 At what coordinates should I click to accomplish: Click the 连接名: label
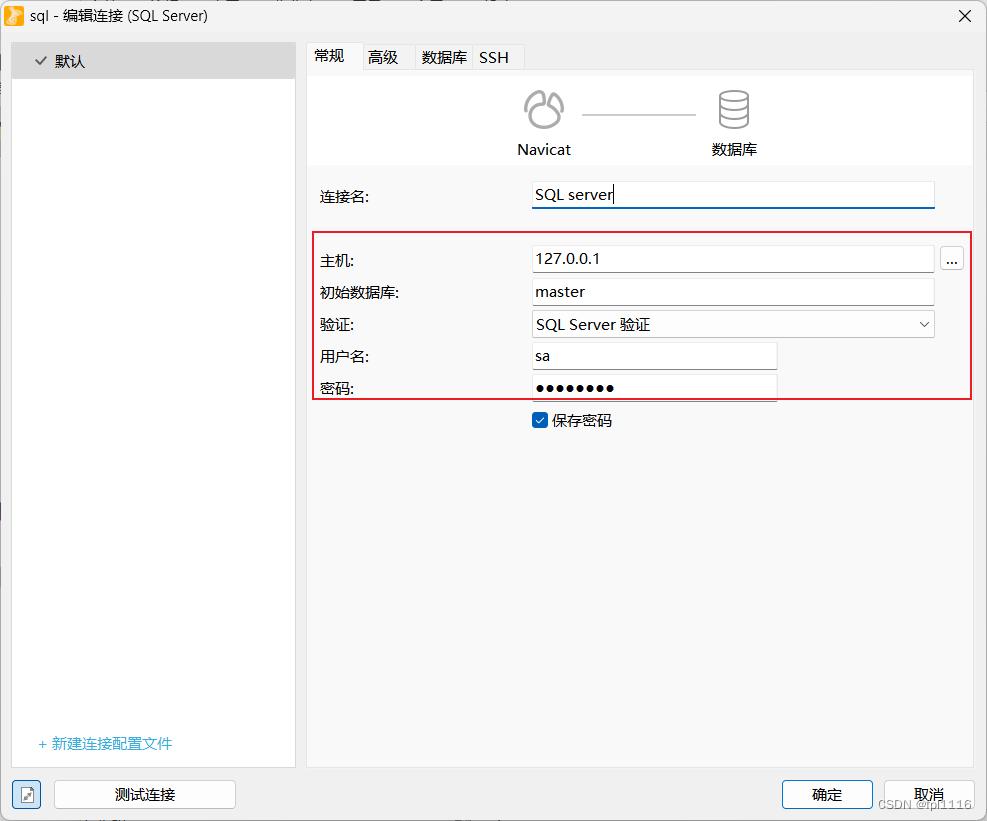344,196
